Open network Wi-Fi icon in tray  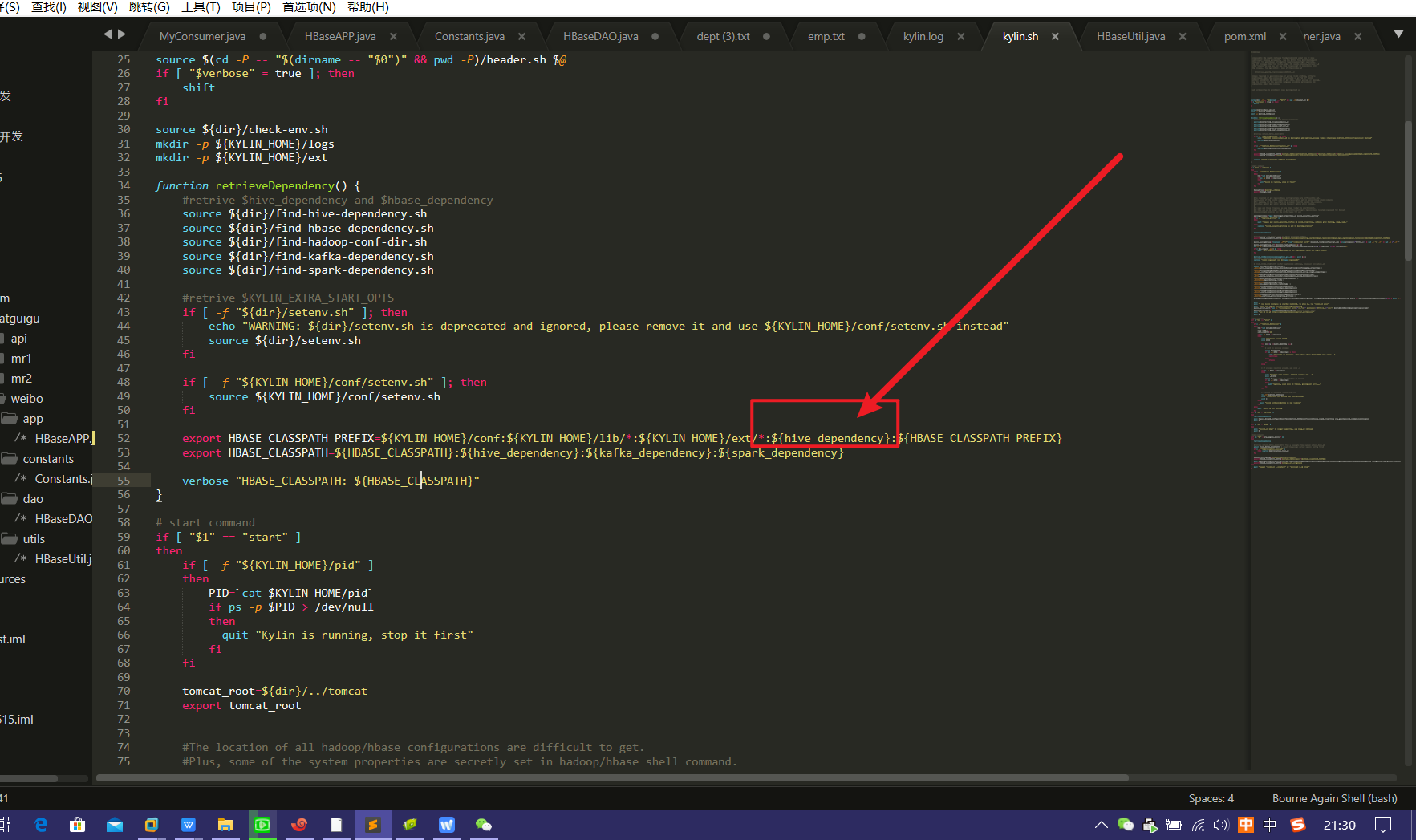[x=1198, y=825]
